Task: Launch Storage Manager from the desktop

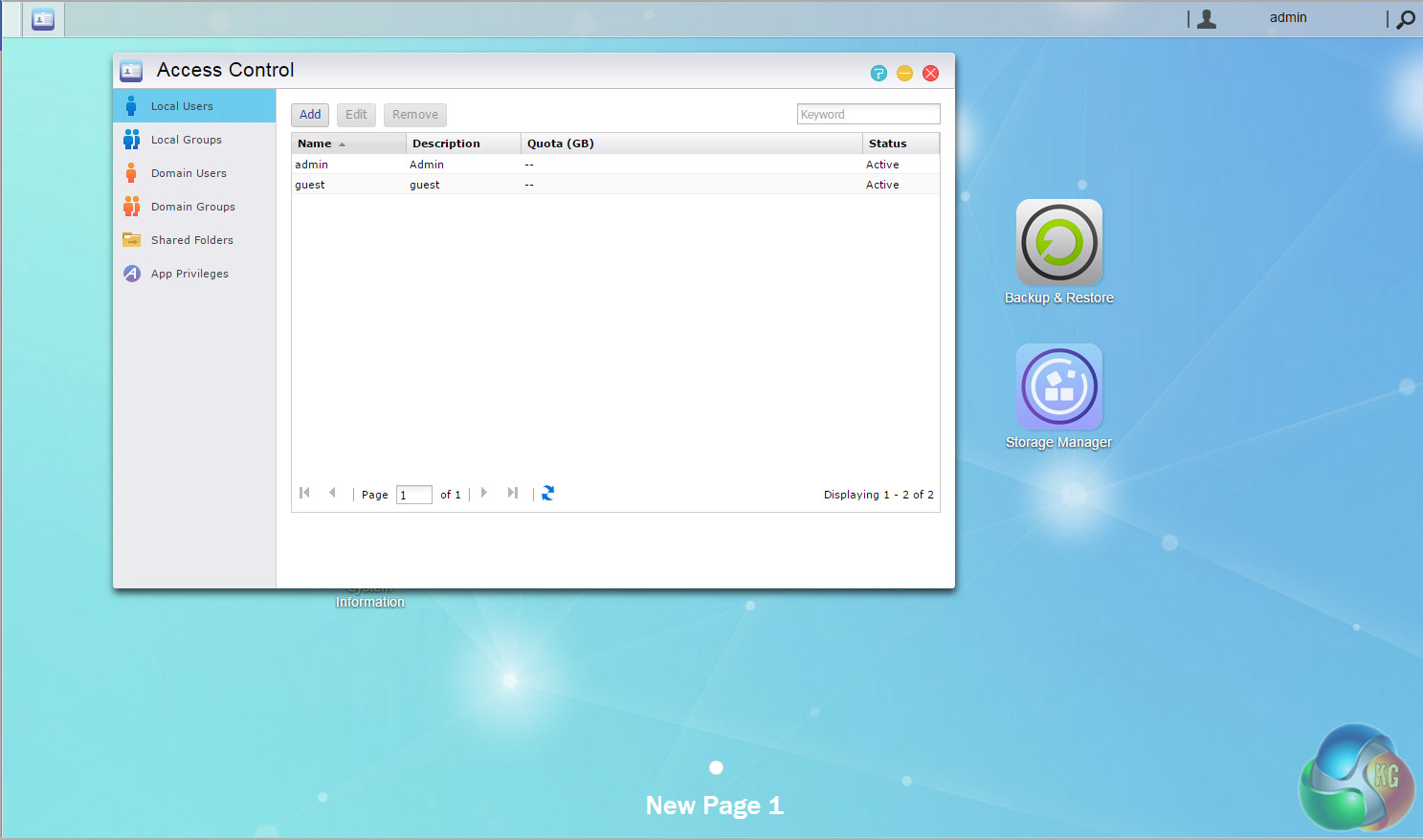Action: click(x=1058, y=387)
